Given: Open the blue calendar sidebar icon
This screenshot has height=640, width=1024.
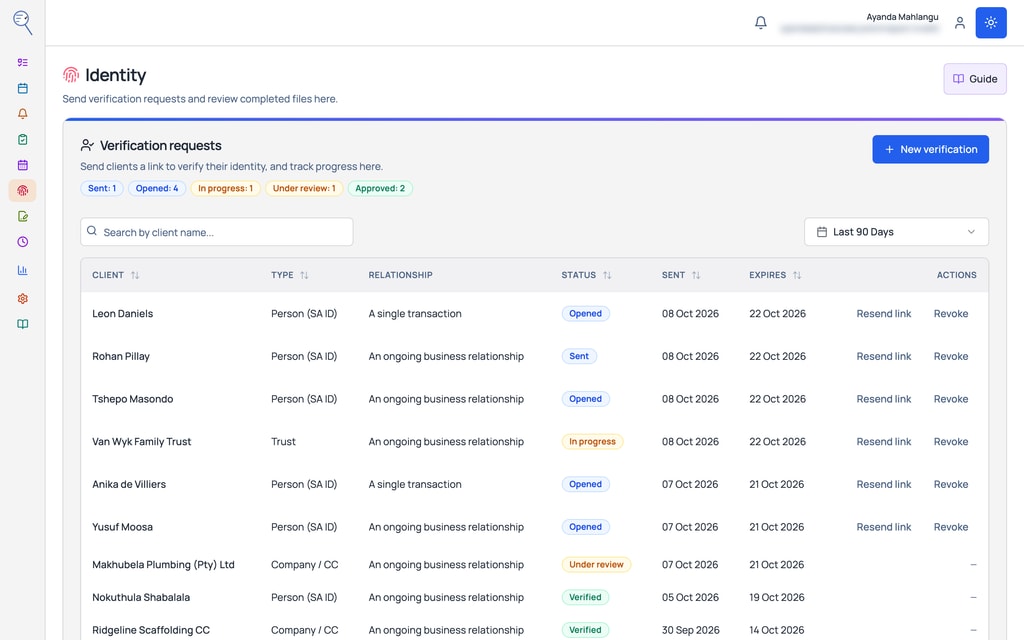Looking at the screenshot, I should (22, 88).
